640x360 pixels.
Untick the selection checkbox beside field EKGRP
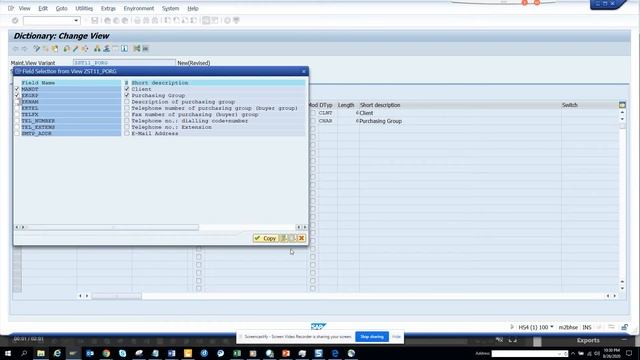[x=17, y=95]
